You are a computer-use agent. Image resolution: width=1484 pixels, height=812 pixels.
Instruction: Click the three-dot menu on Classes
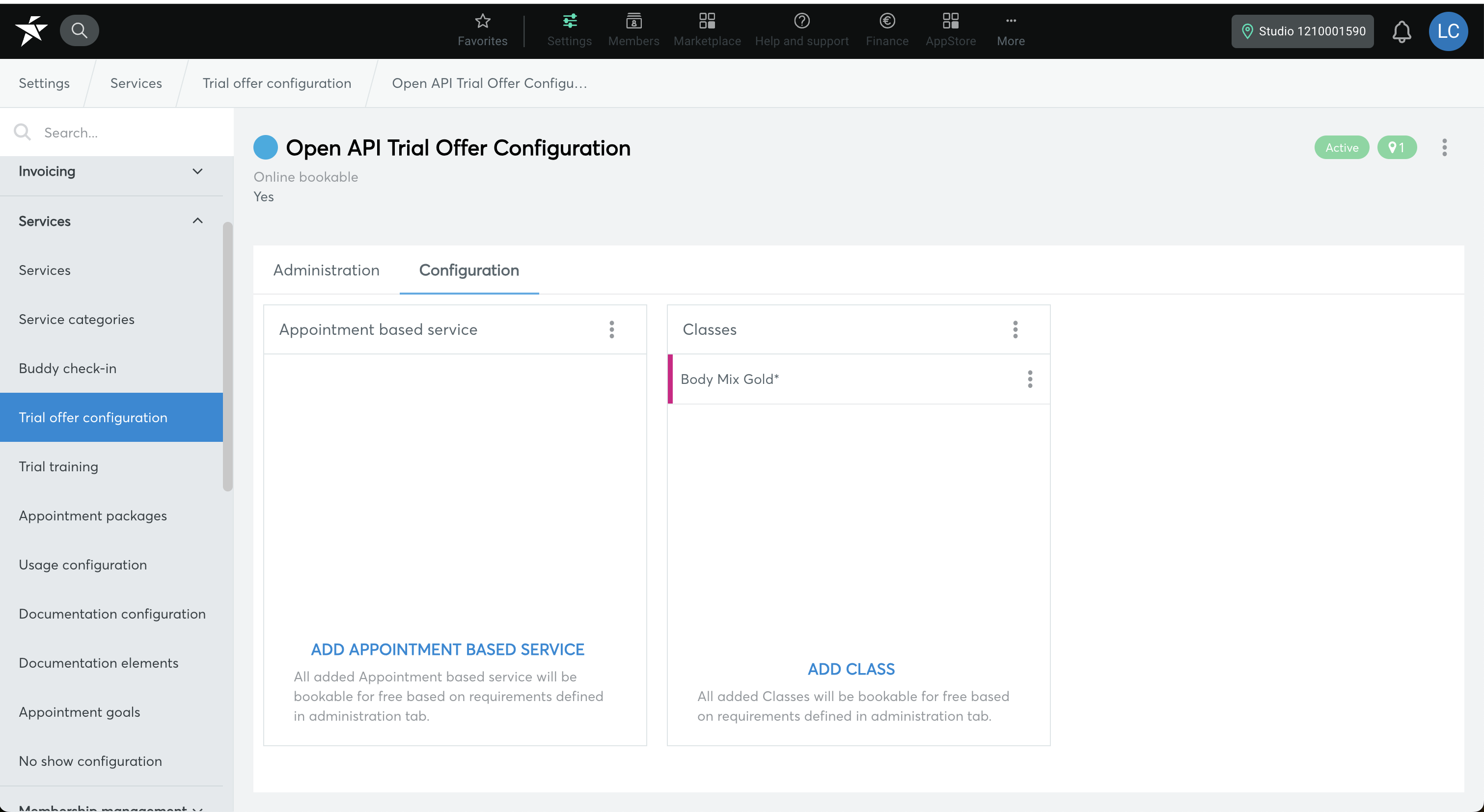pos(1016,329)
